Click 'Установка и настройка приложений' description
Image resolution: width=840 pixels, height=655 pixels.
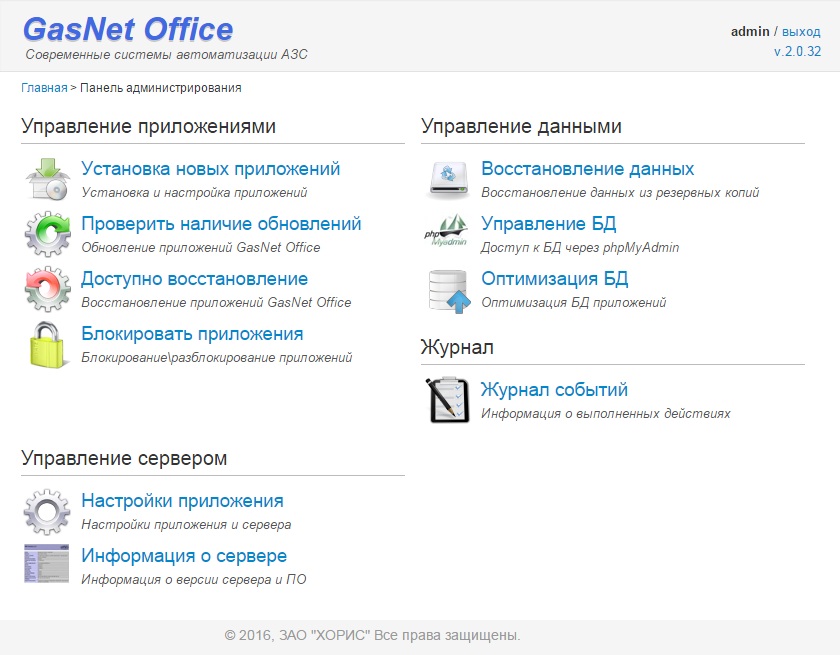[194, 192]
